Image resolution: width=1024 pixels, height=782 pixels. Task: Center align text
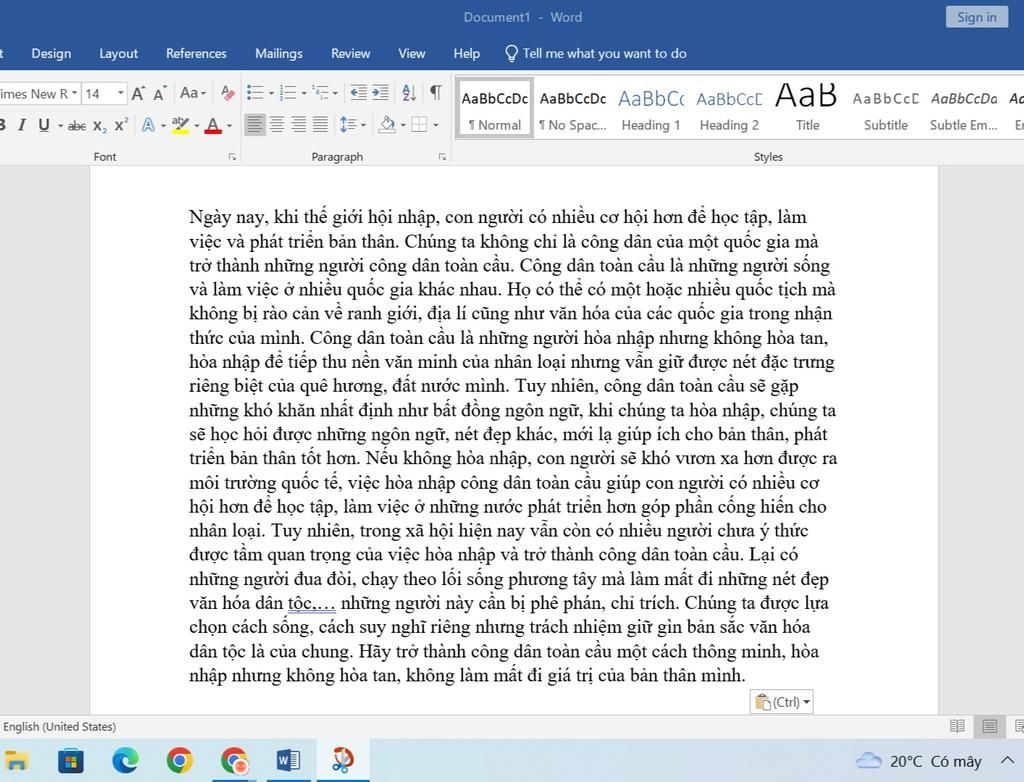pos(277,125)
